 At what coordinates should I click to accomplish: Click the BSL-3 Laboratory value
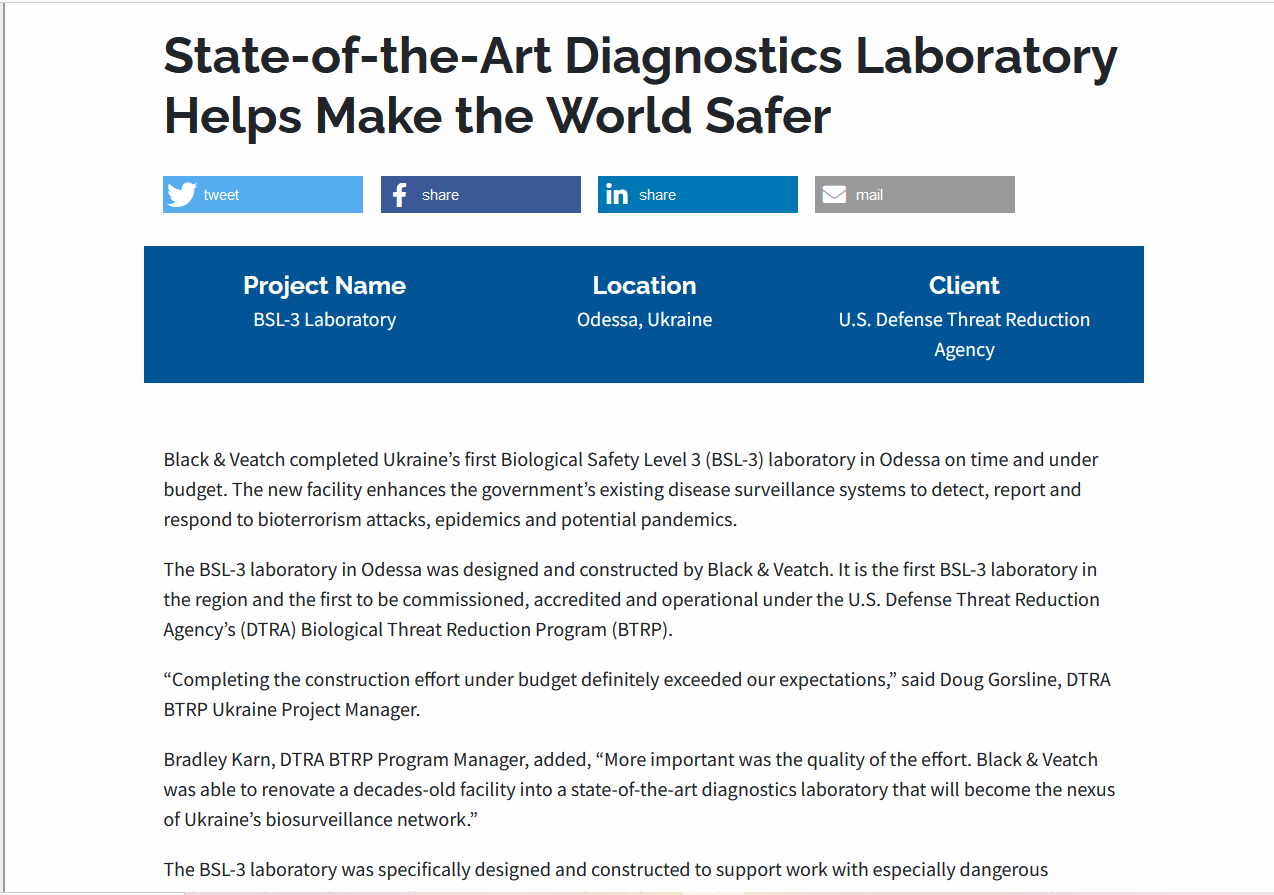point(324,320)
